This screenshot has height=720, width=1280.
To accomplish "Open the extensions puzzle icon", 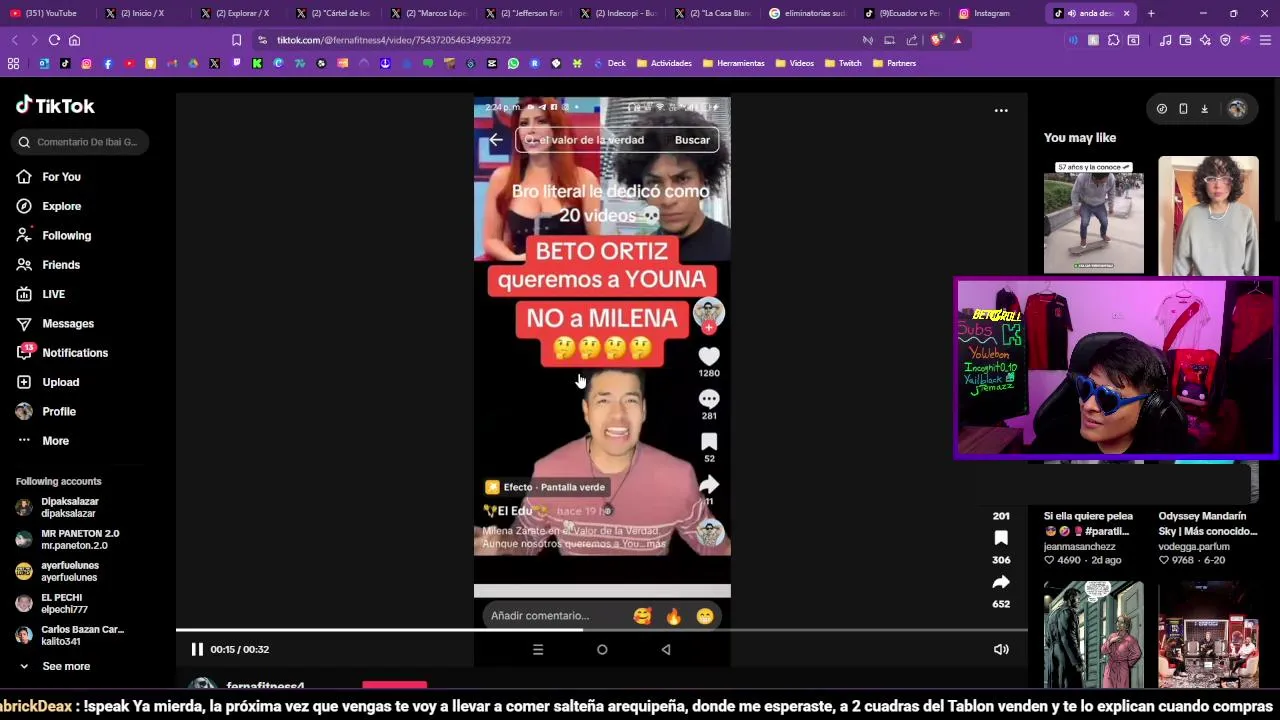I will click(1113, 40).
